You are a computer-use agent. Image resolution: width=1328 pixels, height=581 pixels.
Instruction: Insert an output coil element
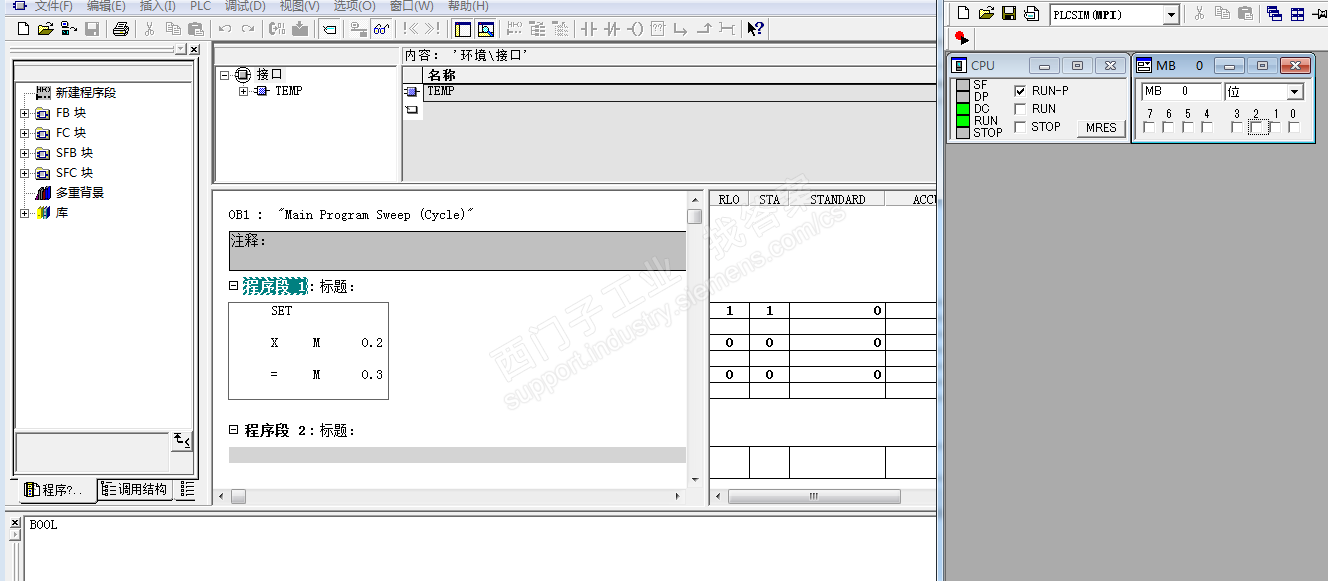[x=635, y=29]
